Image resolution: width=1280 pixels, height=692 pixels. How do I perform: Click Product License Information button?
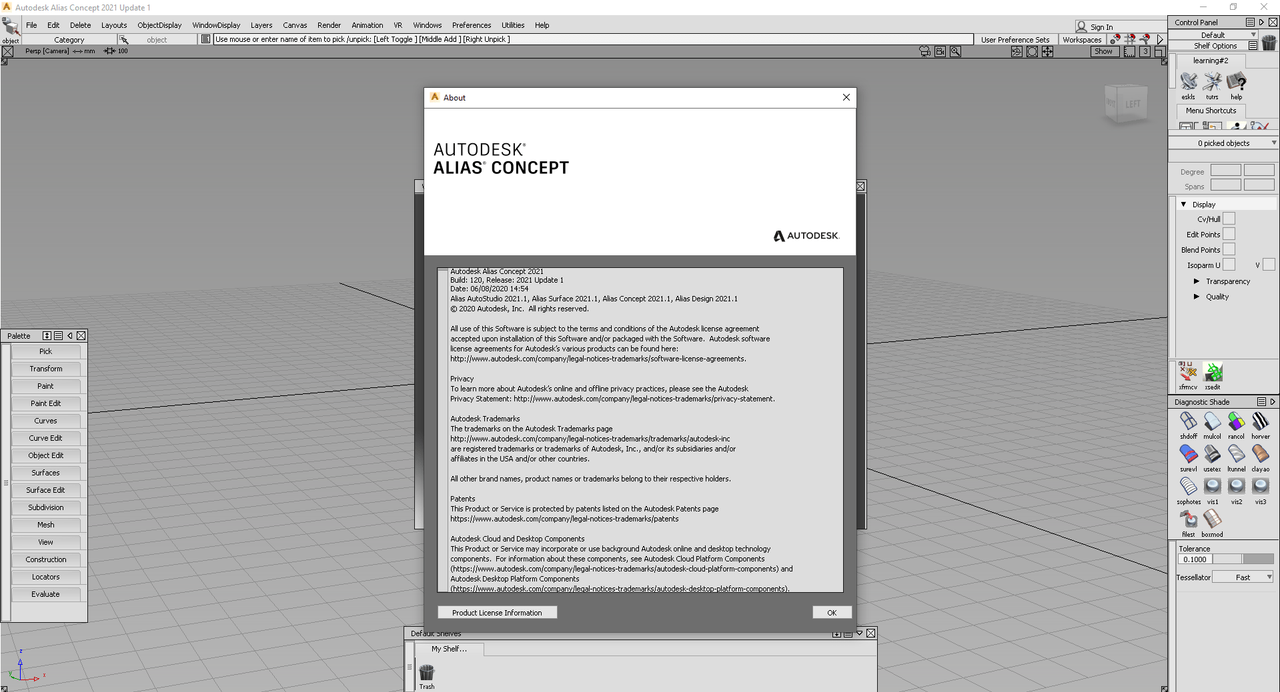click(x=497, y=612)
